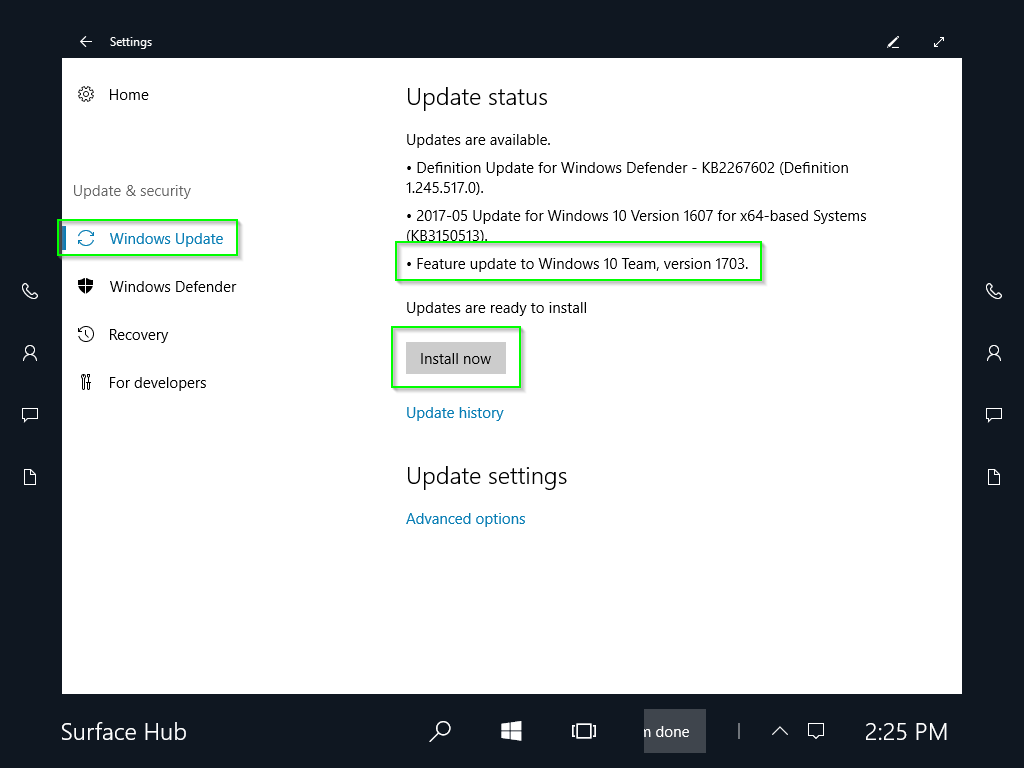
Task: Click the Home gear icon
Action: pyautogui.click(x=86, y=95)
